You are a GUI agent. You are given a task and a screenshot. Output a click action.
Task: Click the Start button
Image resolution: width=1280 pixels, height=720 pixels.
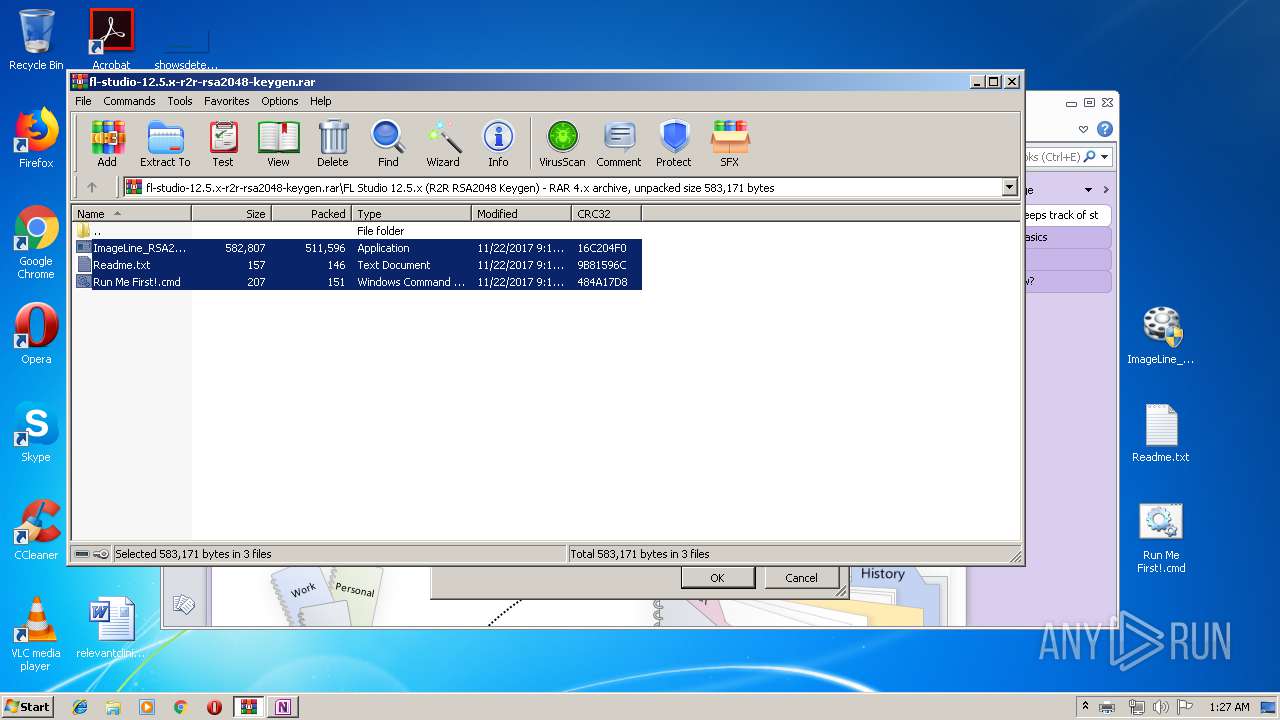pyautogui.click(x=27, y=706)
